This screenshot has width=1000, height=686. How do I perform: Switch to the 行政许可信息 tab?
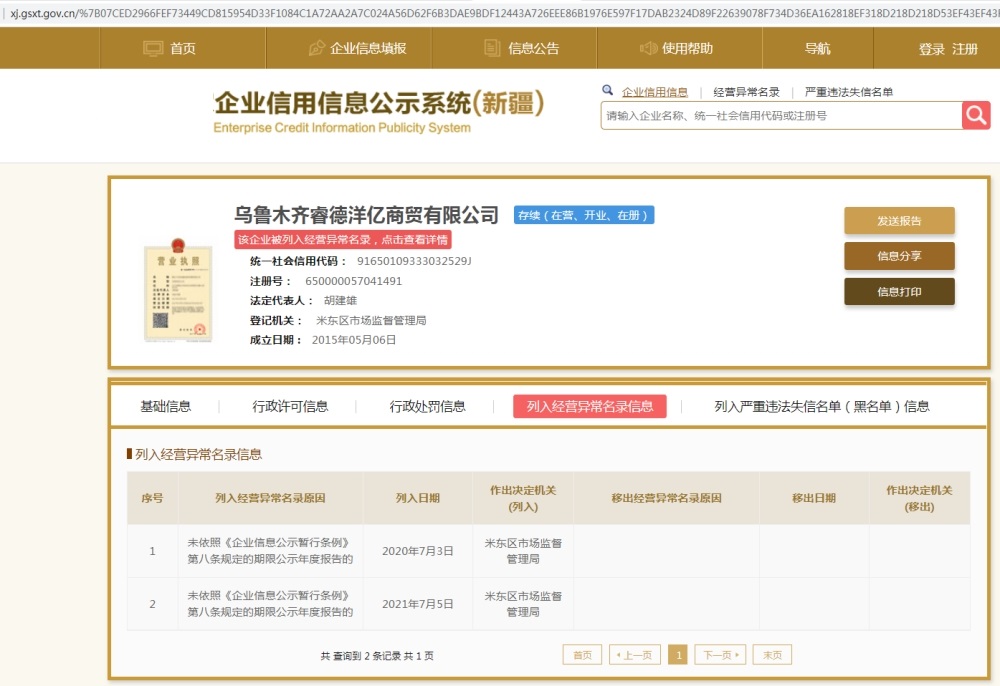pos(290,406)
